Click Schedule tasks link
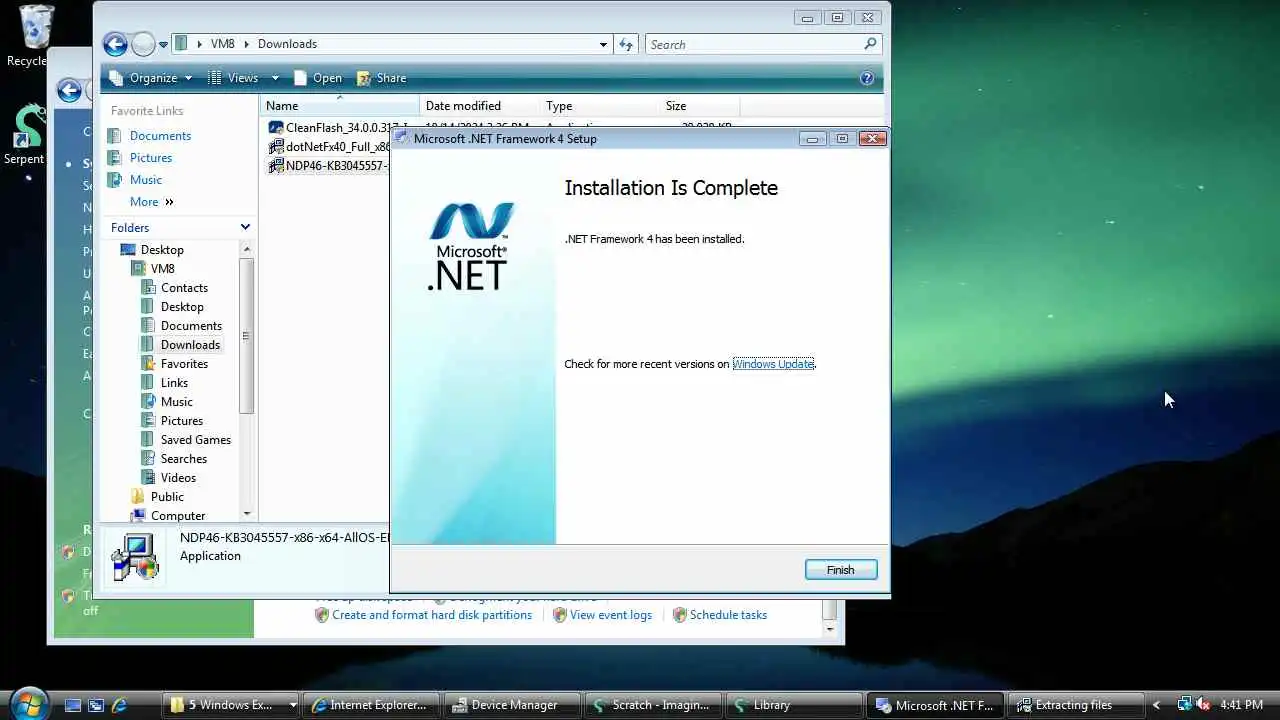This screenshot has width=1280, height=720. tap(728, 615)
